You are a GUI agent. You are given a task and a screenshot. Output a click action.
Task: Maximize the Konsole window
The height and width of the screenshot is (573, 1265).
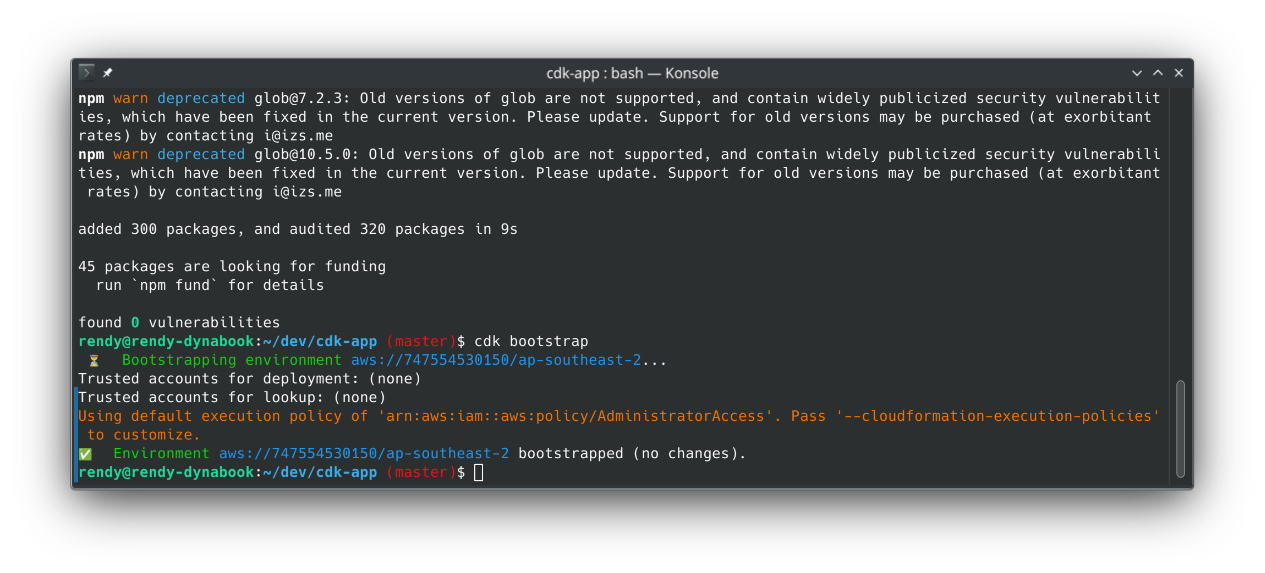pyautogui.click(x=1158, y=73)
